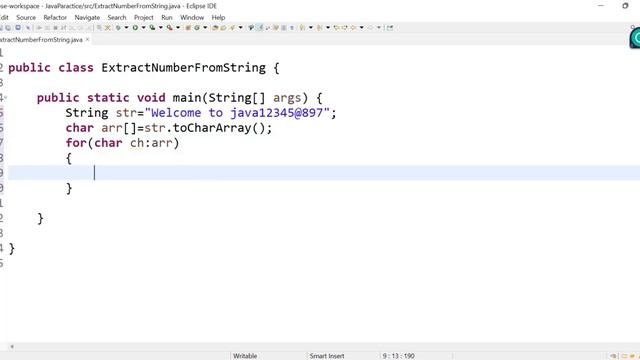Click the Coverage launch icon
Screen dimensions: 640x360
152,28
